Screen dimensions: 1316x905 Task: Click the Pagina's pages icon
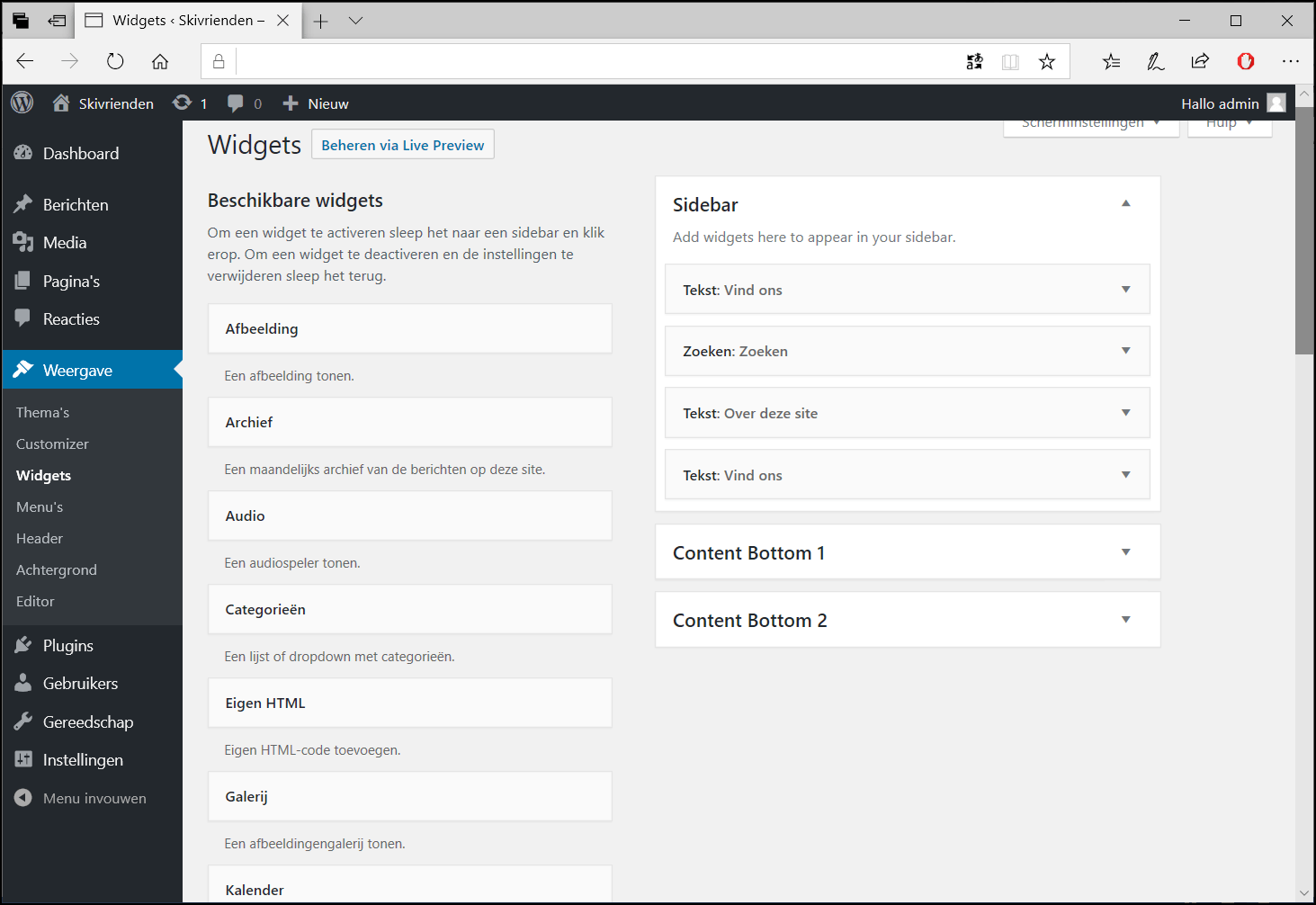pos(23,281)
